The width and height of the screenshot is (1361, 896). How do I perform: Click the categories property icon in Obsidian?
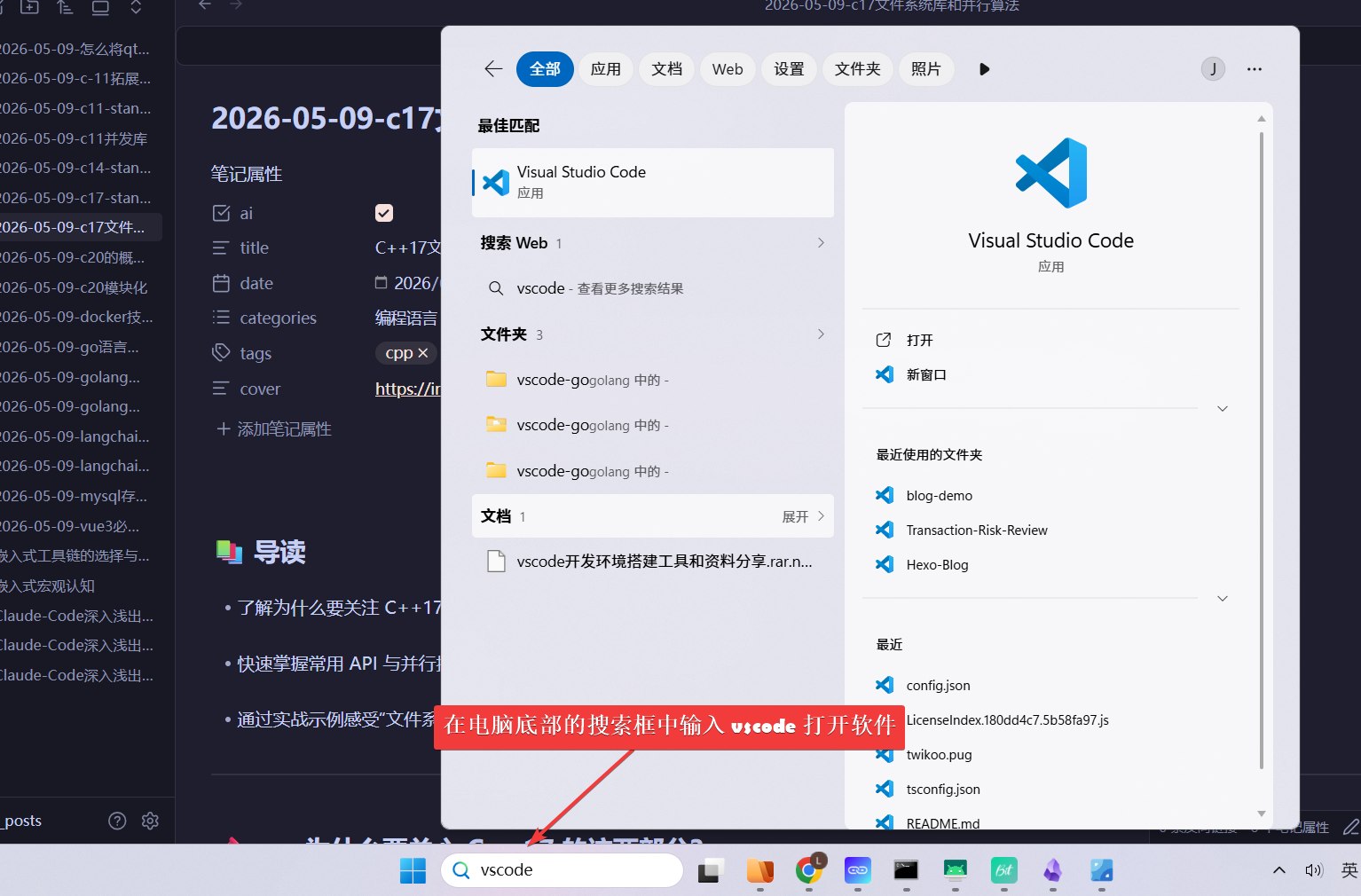[x=221, y=318]
